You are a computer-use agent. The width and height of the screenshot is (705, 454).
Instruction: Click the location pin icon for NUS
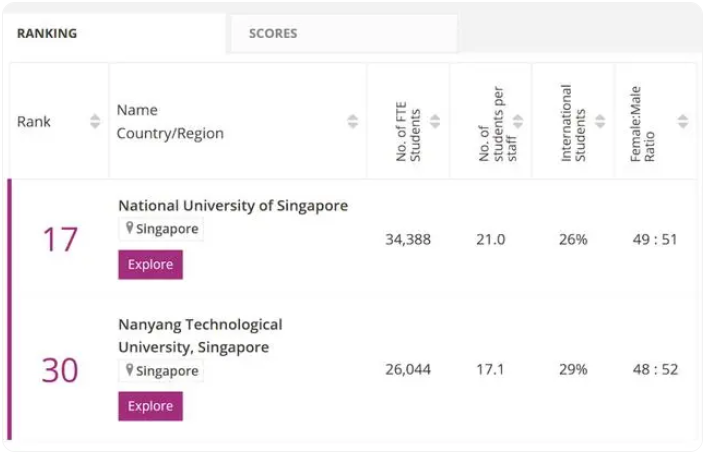click(x=129, y=228)
